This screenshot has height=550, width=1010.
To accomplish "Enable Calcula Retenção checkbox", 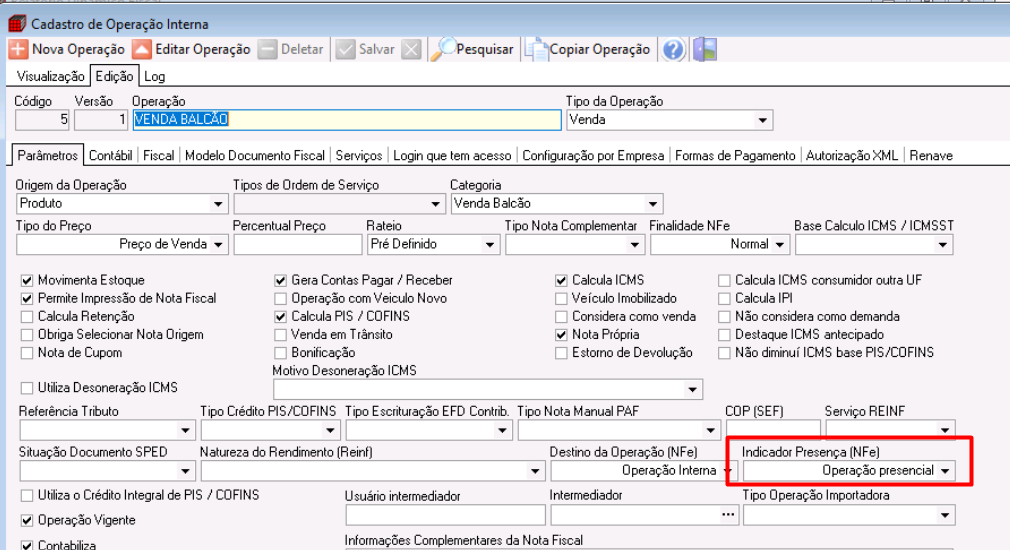I will pyautogui.click(x=26, y=316).
